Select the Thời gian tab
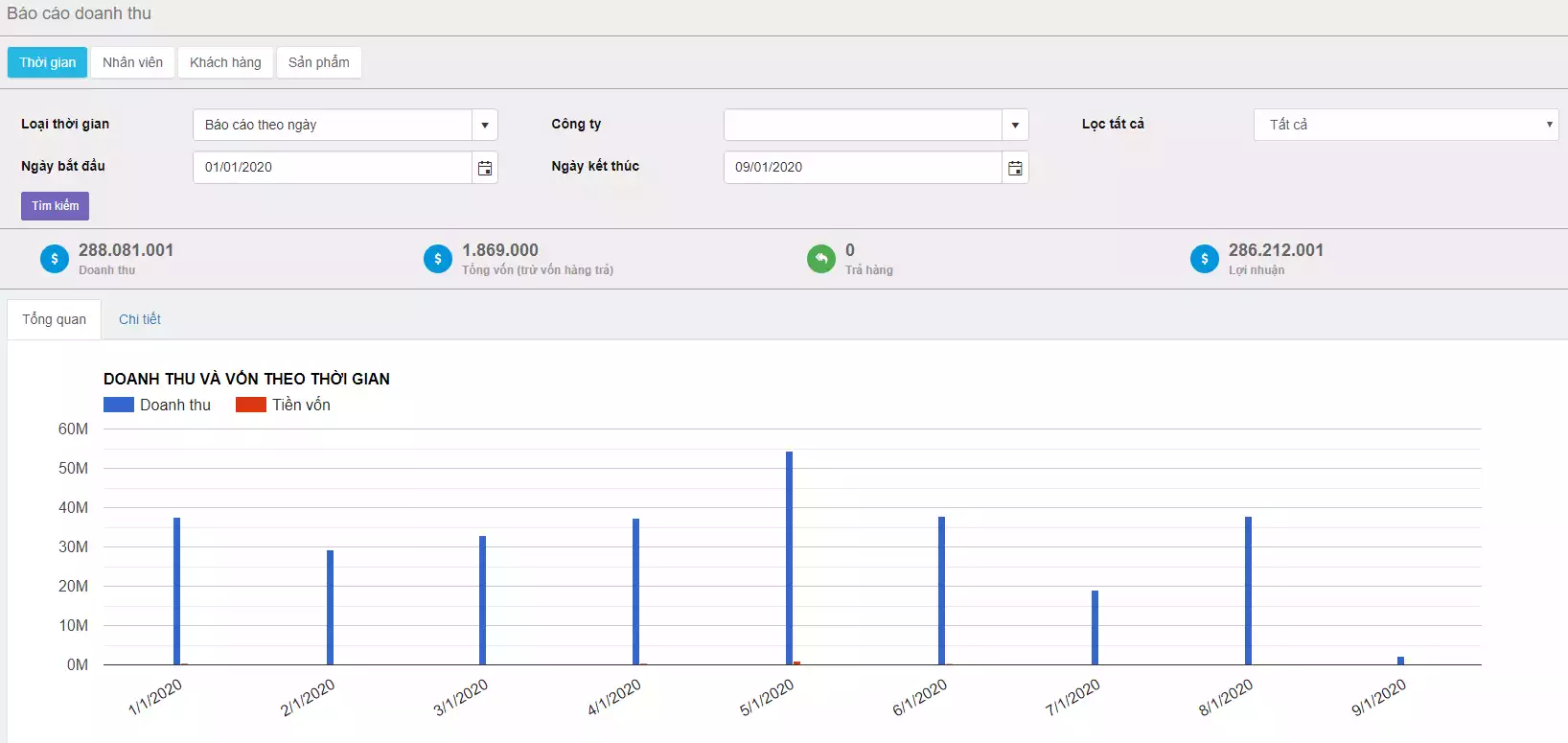 (48, 62)
